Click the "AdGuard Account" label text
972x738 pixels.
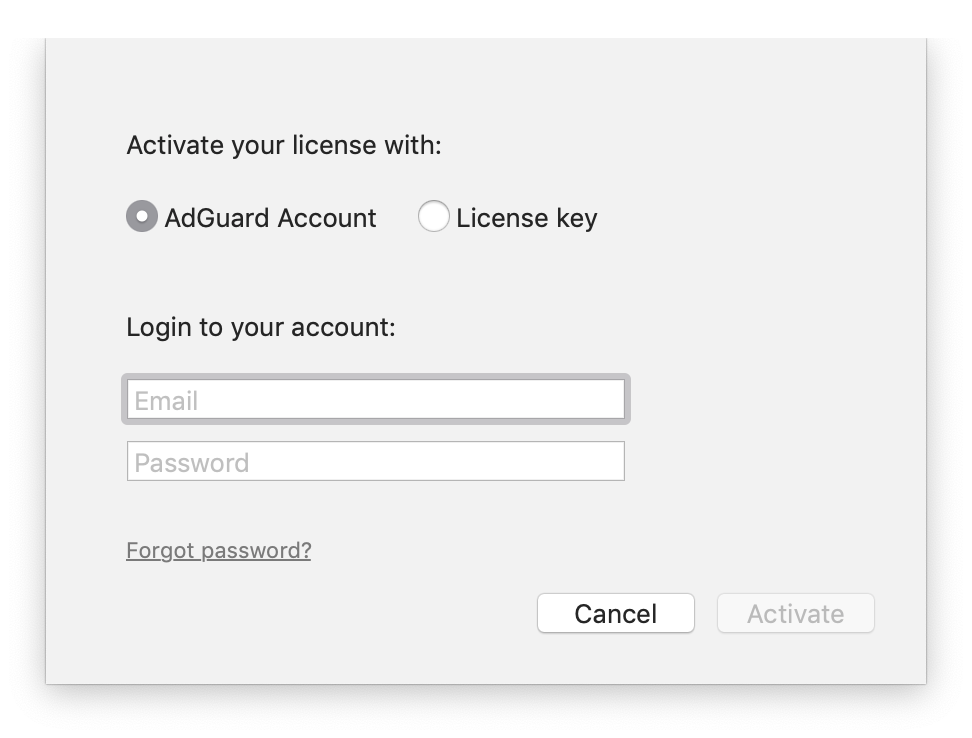coord(270,218)
